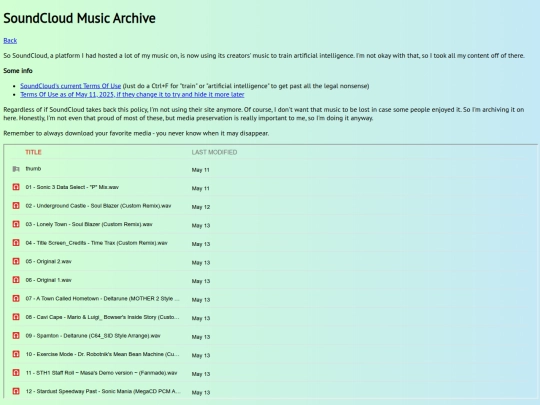The height and width of the screenshot is (405, 540).
Task: Open 10 - Exercise Mode - Dr. Robotnik's Mean Bean Machine
Action: [102, 354]
